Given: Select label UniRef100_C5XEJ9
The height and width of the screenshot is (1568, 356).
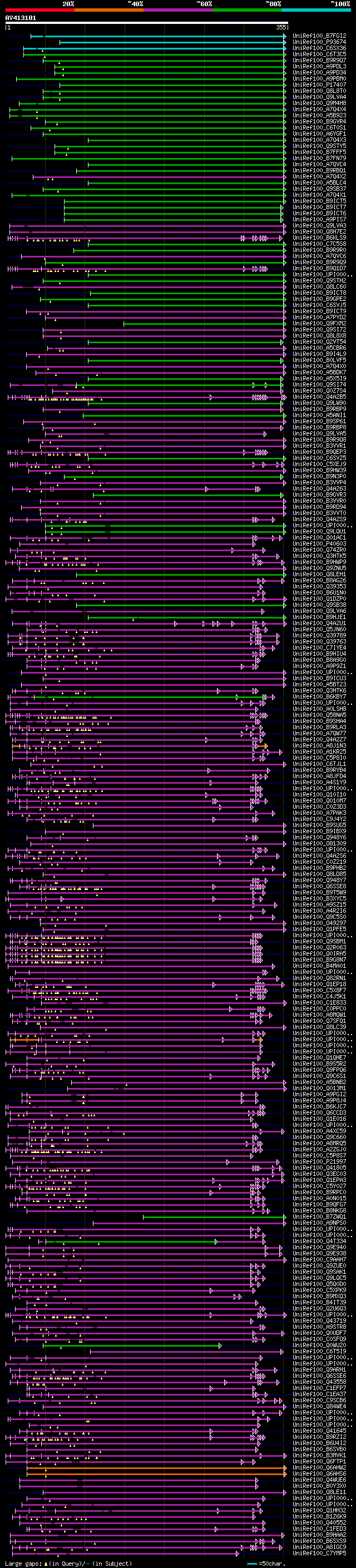Looking at the screenshot, I should coord(319,464).
